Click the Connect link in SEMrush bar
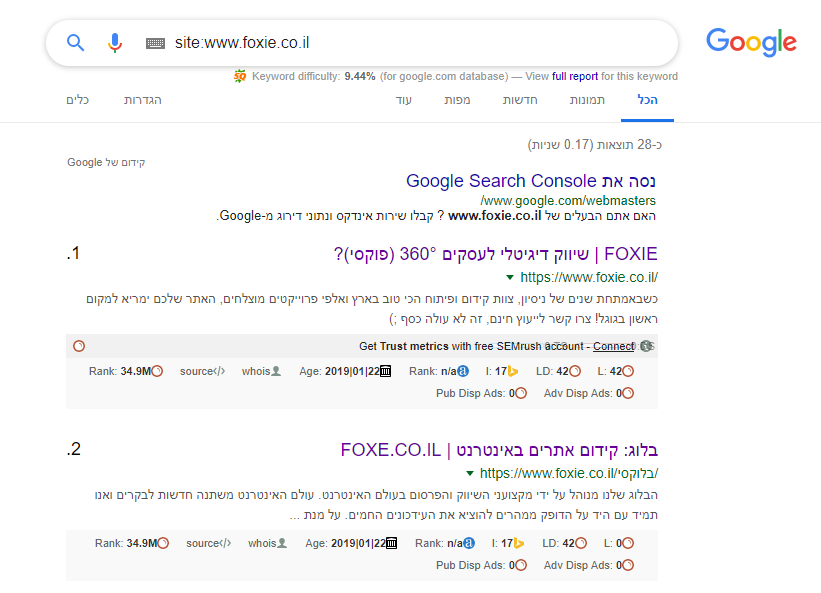The height and width of the screenshot is (593, 821). pyautogui.click(x=613, y=346)
